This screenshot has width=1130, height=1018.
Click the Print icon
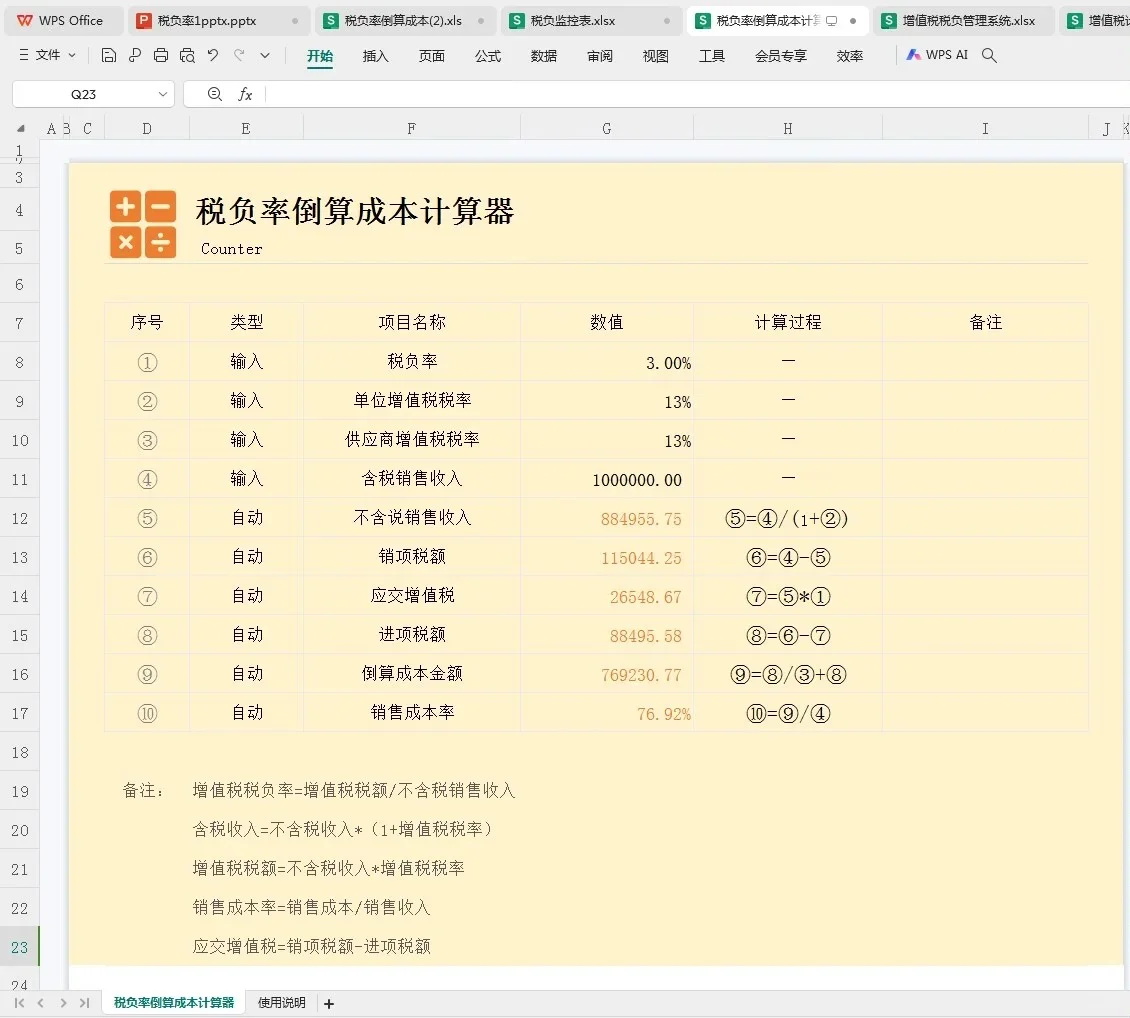[x=161, y=55]
